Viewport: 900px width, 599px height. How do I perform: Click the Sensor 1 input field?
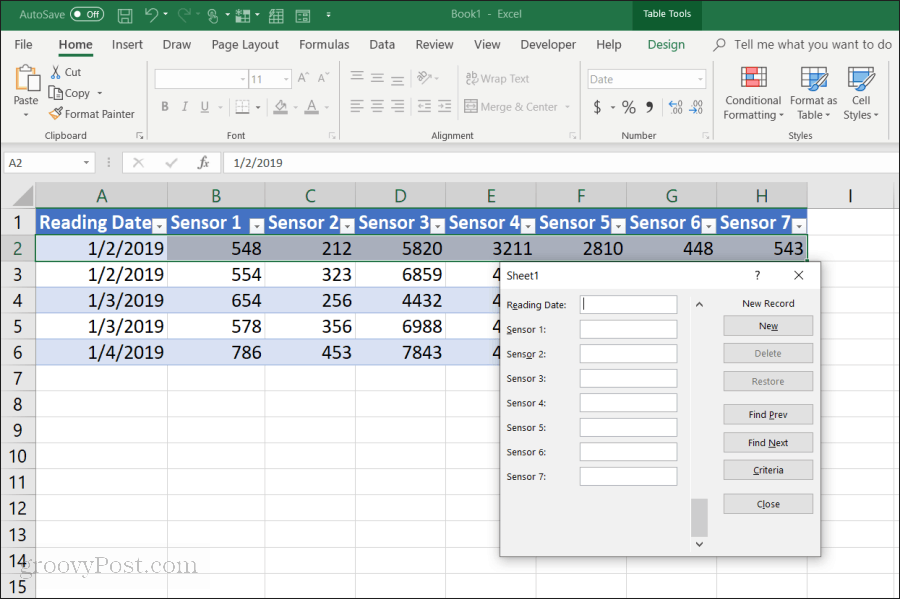click(x=628, y=329)
